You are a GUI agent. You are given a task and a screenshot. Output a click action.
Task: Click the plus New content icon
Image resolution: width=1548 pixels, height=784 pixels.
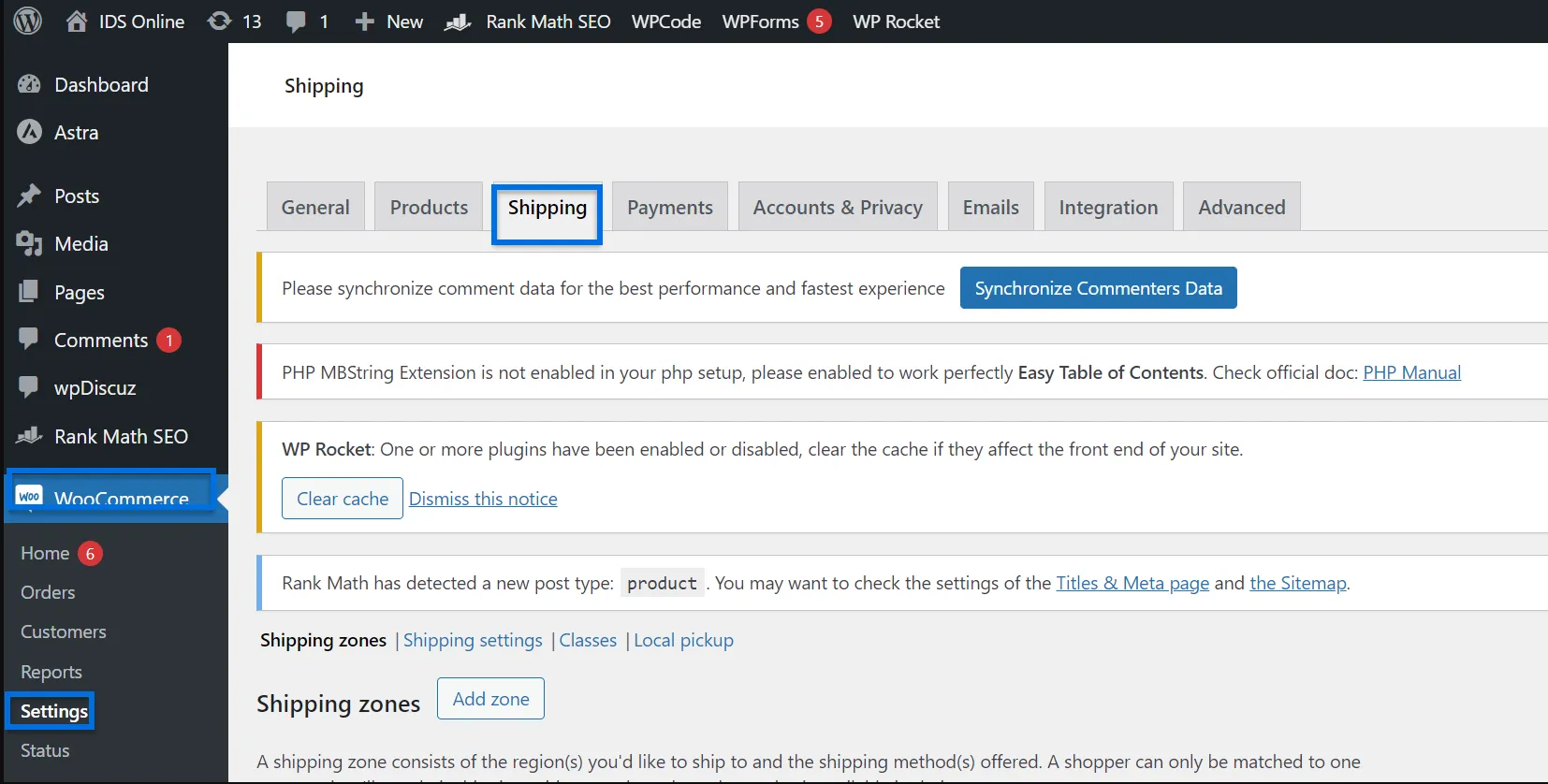tap(364, 22)
